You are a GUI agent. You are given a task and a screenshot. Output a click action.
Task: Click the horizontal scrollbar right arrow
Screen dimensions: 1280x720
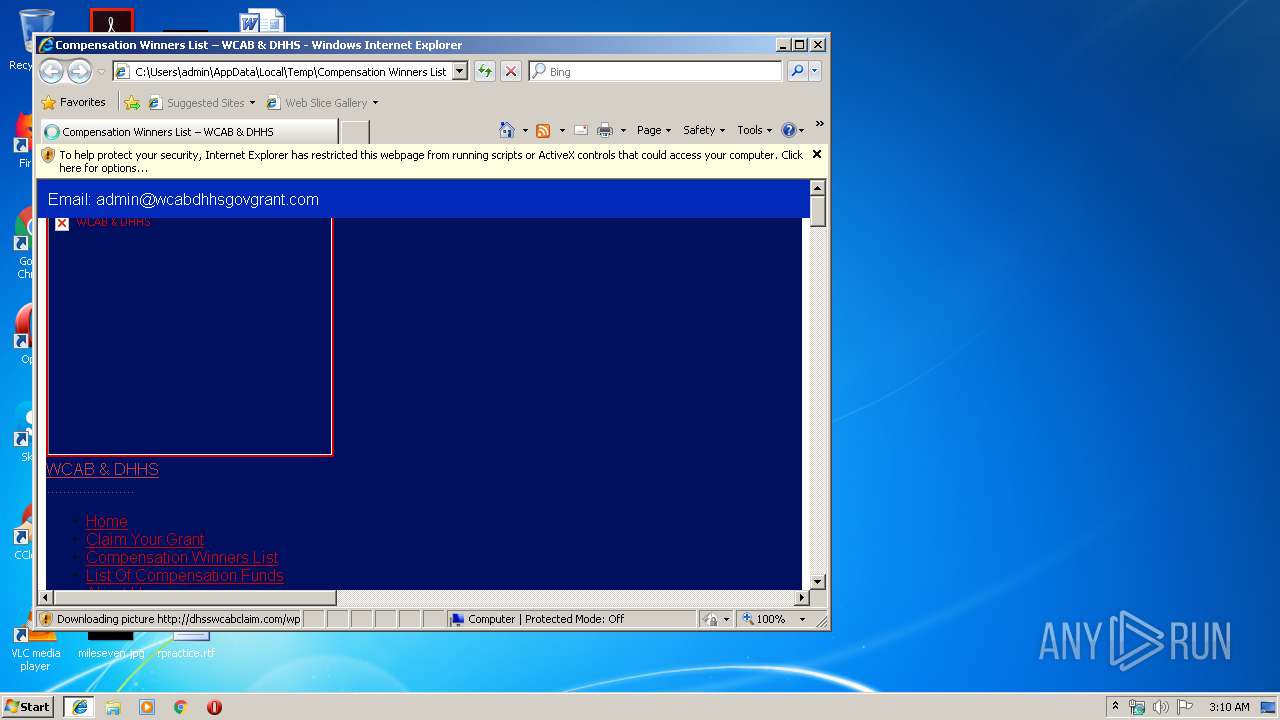(801, 598)
